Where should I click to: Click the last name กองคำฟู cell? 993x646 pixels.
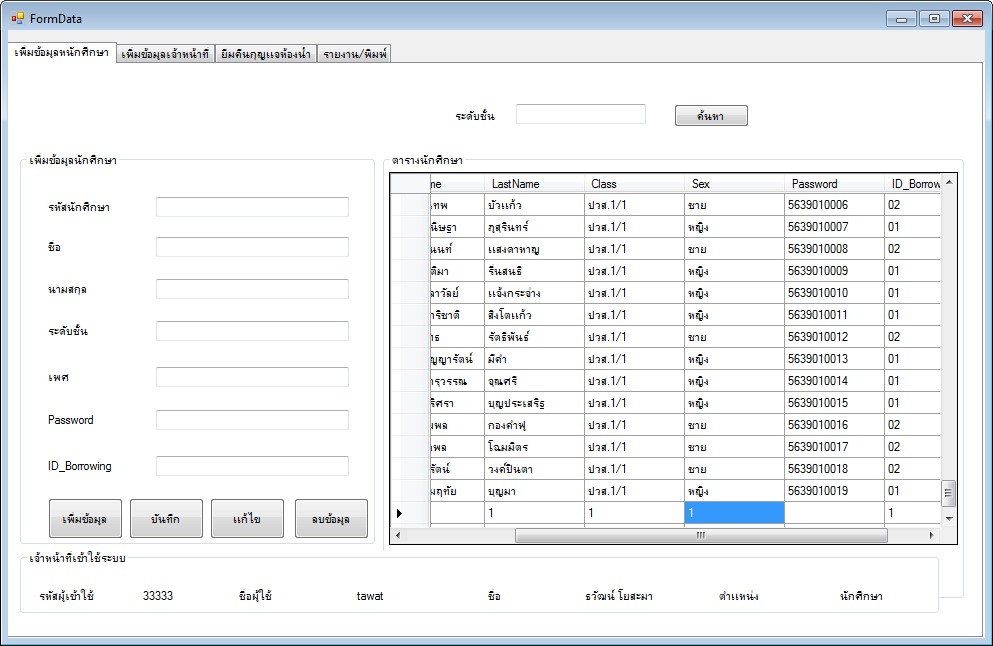point(534,425)
